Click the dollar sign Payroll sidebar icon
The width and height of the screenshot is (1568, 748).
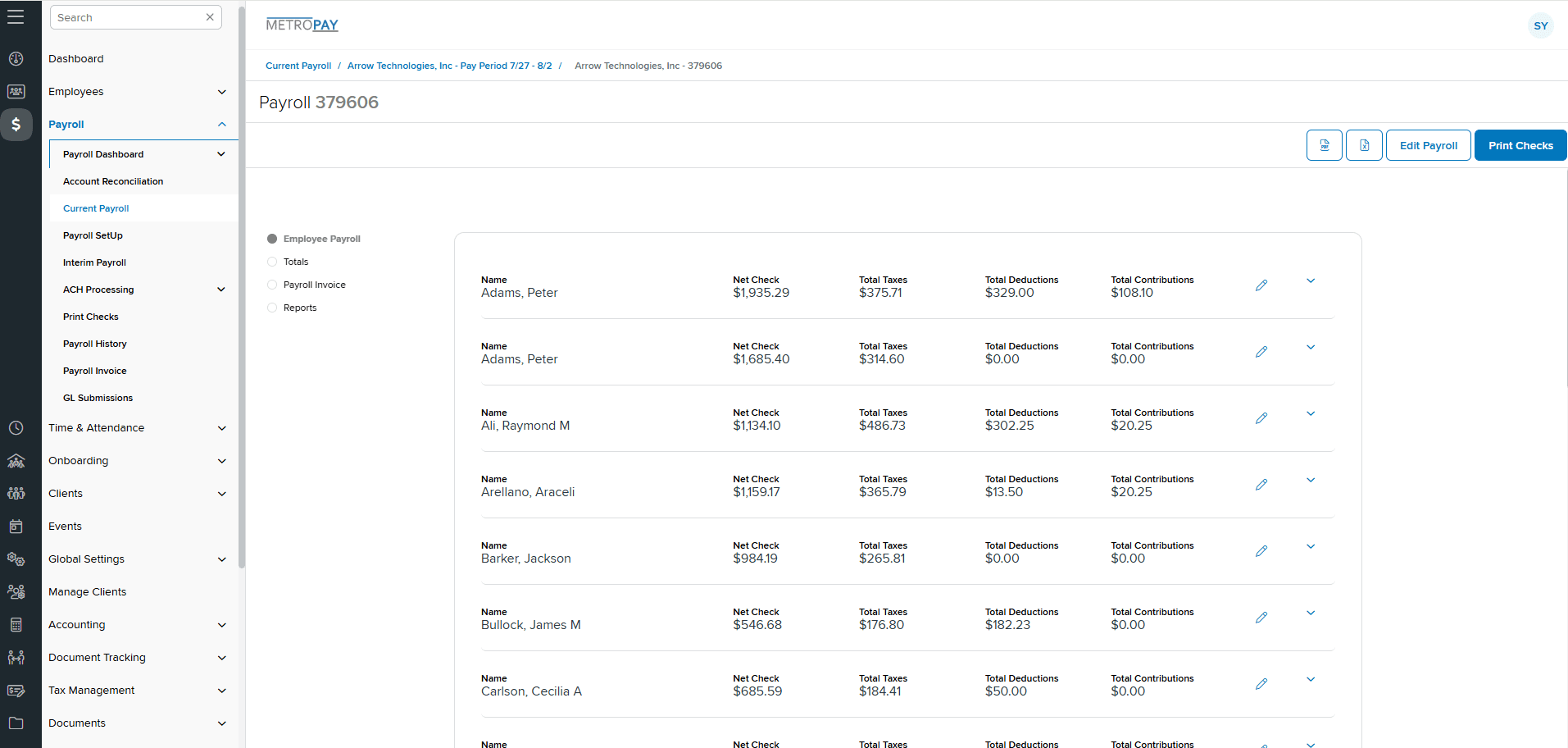[16, 125]
